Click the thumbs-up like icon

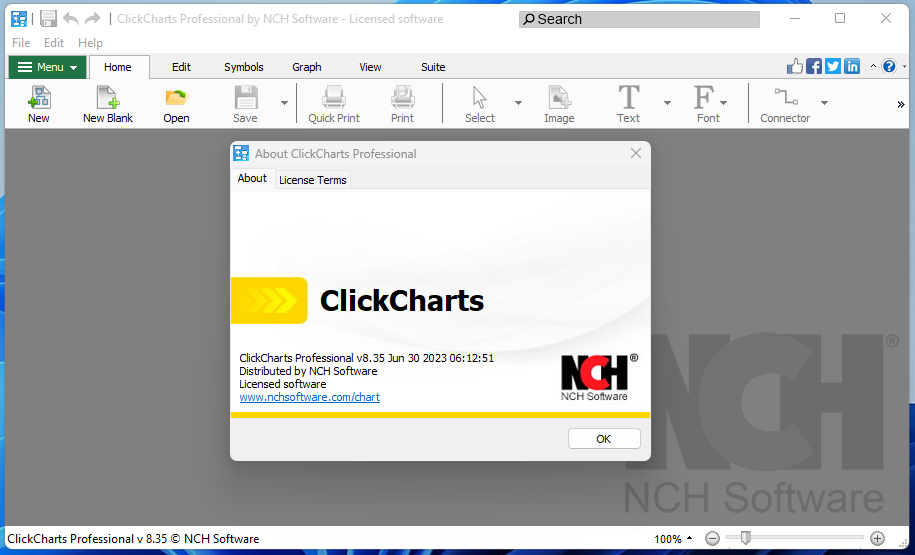(x=795, y=66)
